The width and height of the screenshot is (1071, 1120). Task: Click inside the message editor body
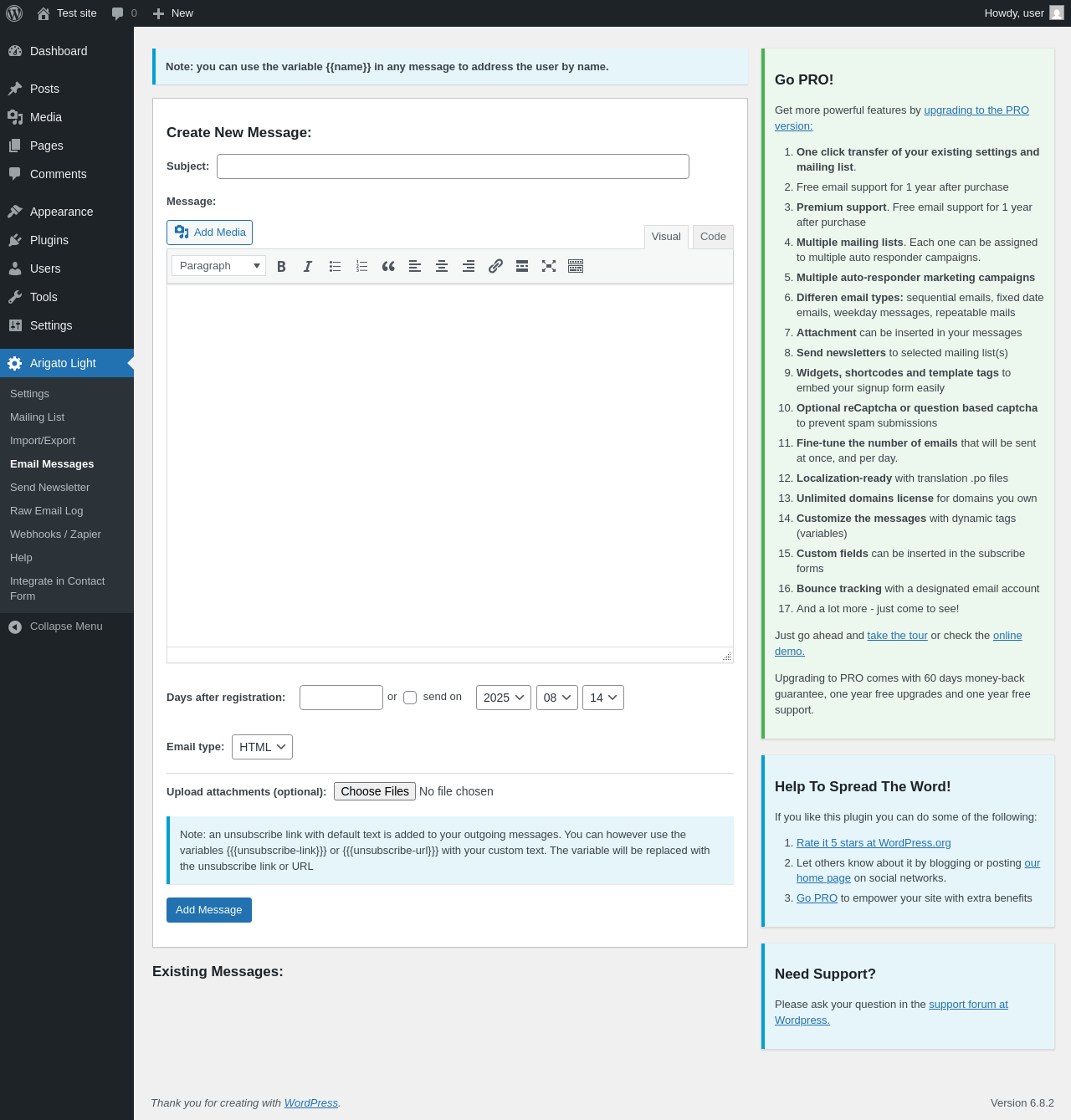tap(450, 465)
